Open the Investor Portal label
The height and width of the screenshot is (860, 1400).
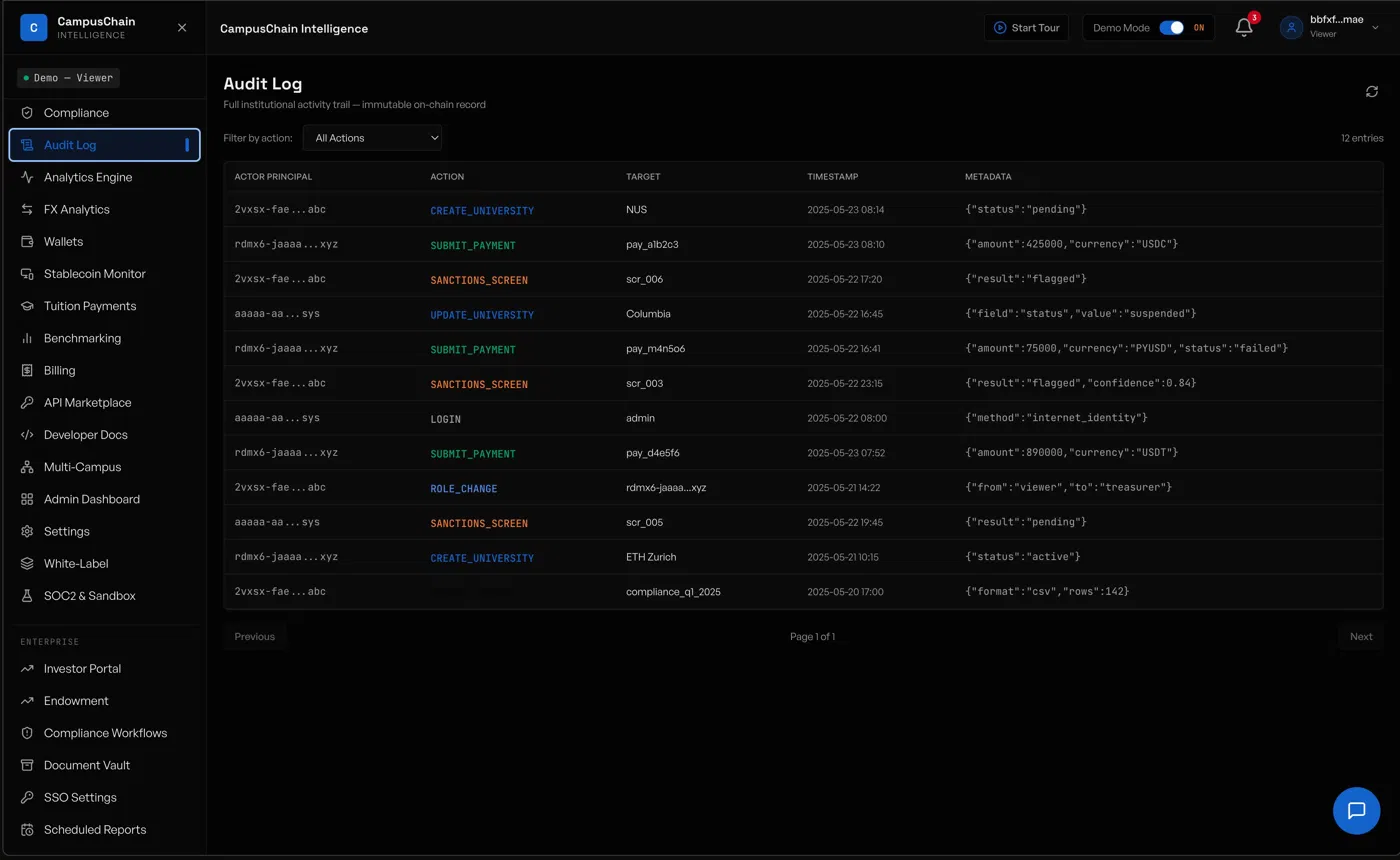point(82,669)
